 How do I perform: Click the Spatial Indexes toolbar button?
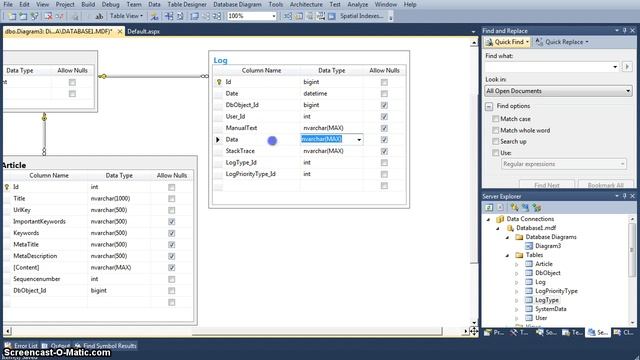click(362, 16)
